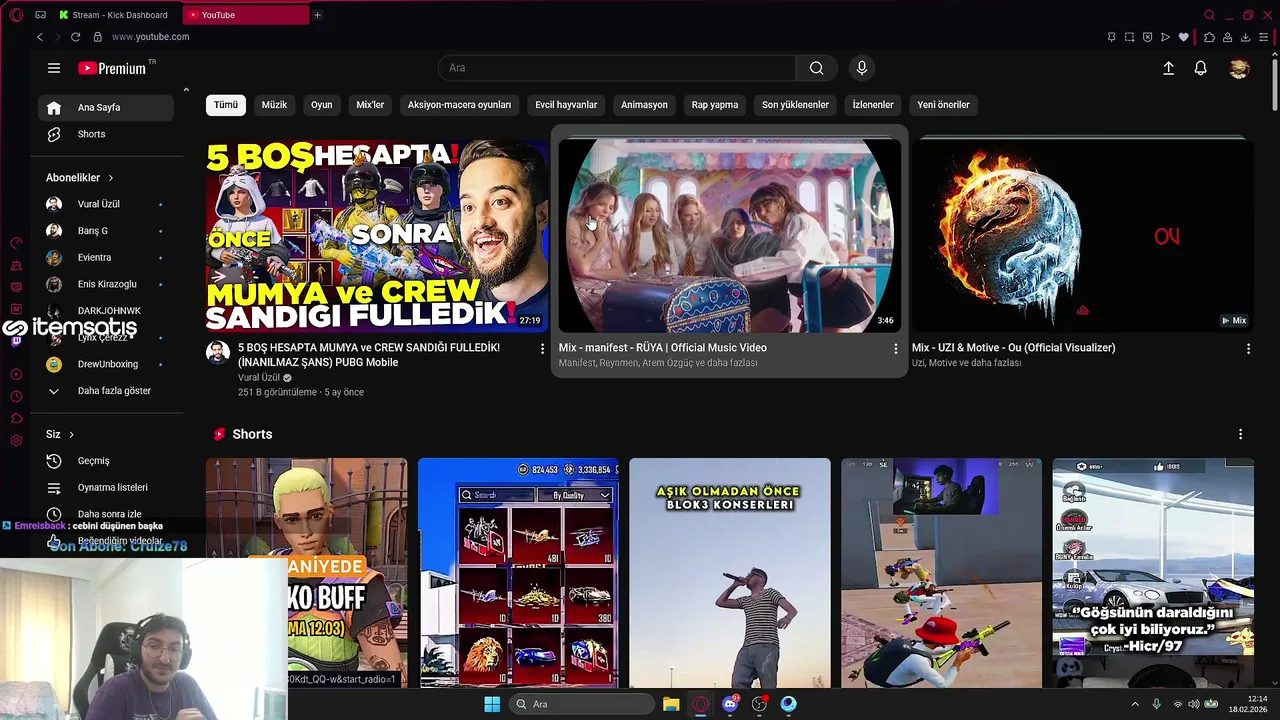Open Oynatma listeleri page
The height and width of the screenshot is (720, 1280).
point(106,487)
